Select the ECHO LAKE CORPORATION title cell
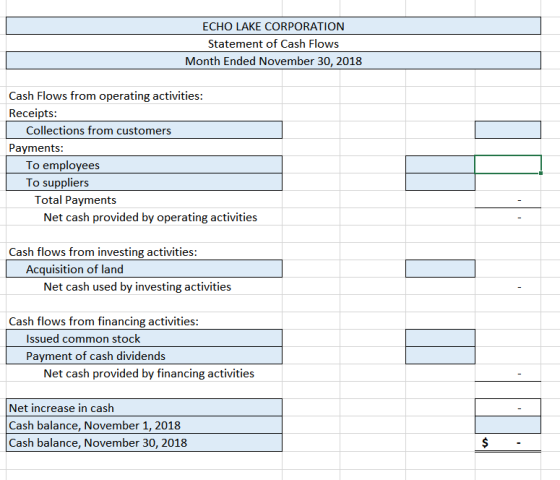Screen dimensions: 560x480 [x=273, y=26]
